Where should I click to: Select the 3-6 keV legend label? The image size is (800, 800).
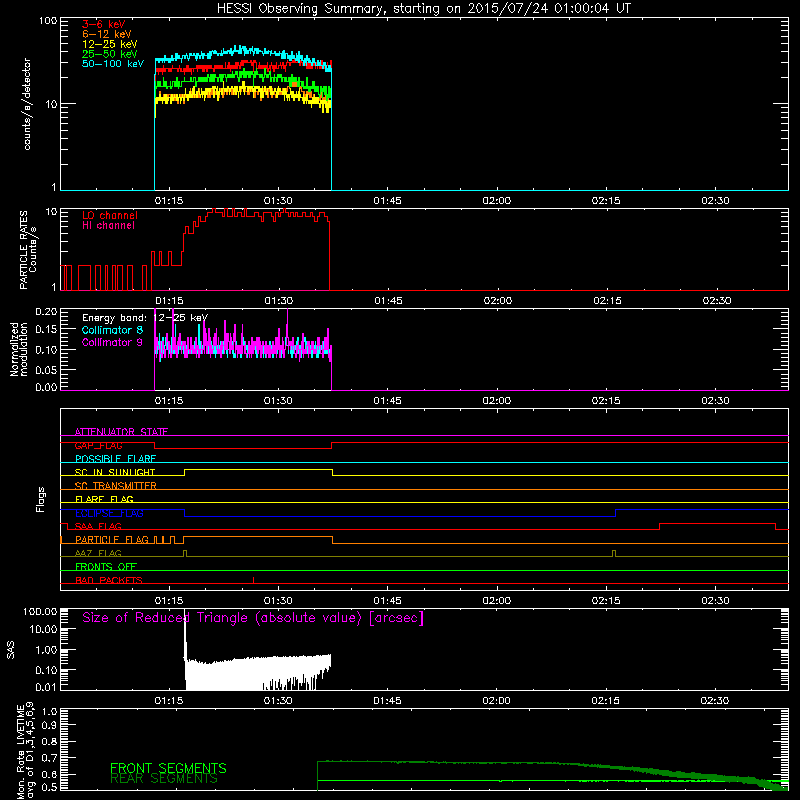(104, 24)
